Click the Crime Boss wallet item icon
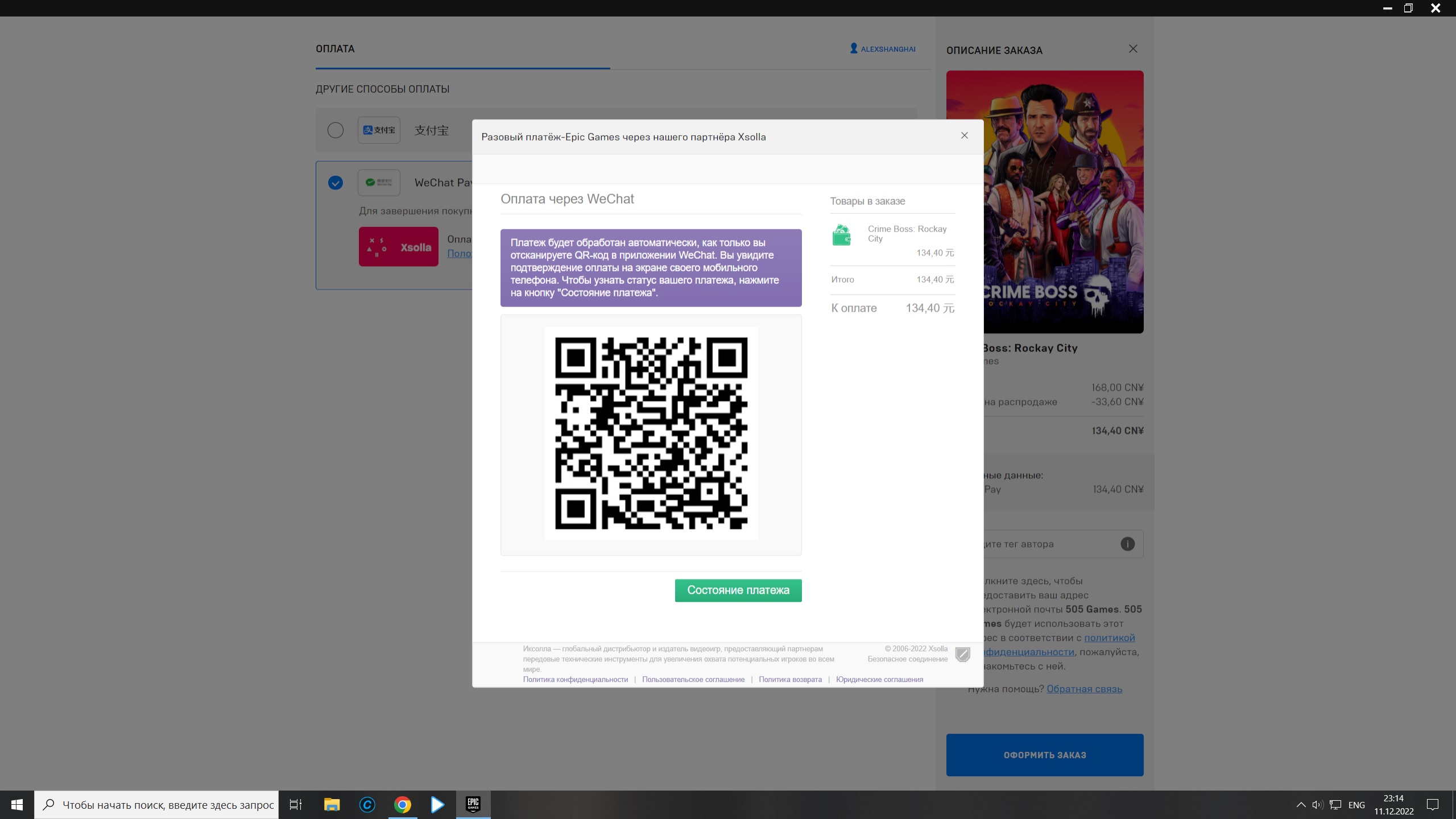The width and height of the screenshot is (1456, 819). point(841,235)
